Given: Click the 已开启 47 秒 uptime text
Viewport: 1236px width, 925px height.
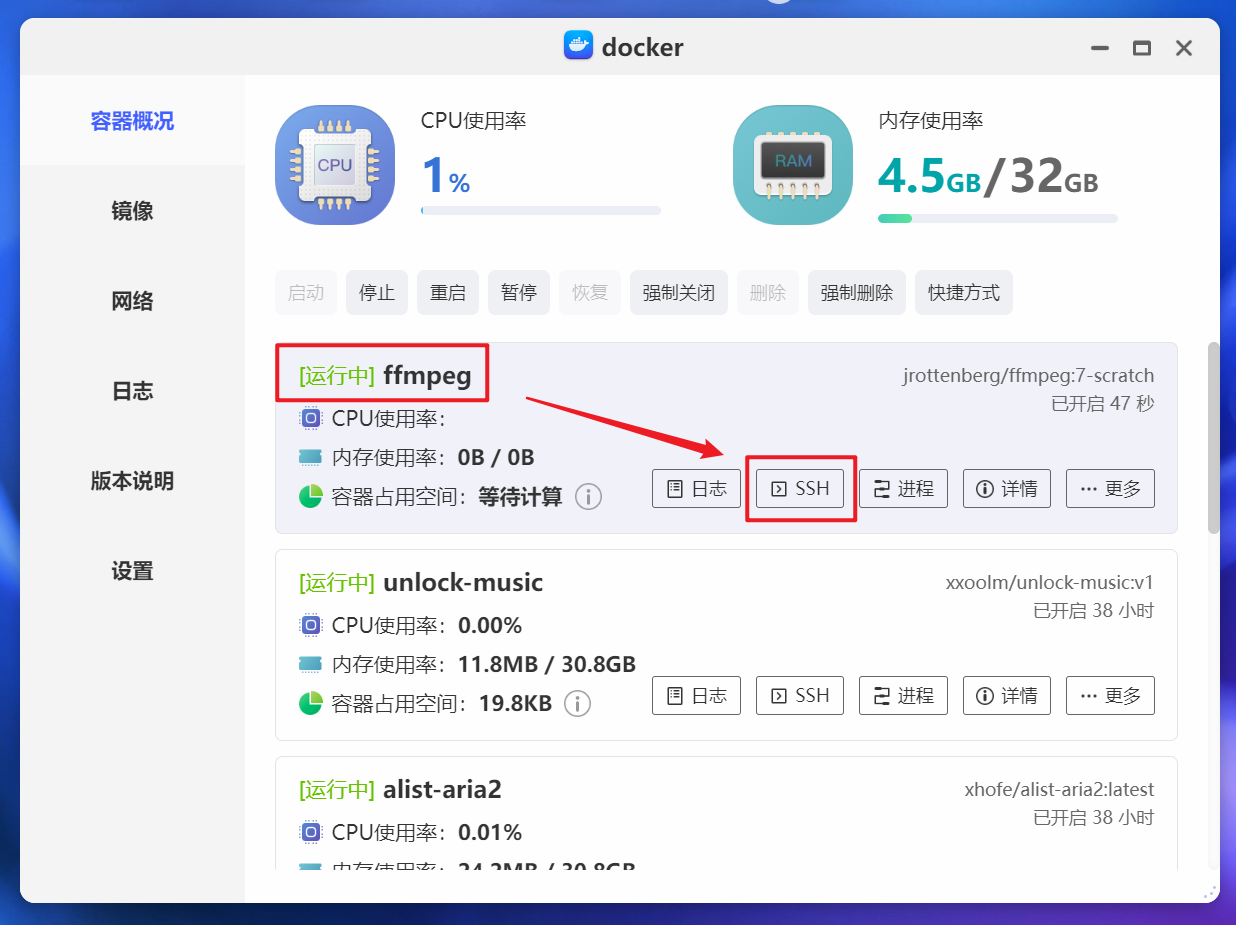Looking at the screenshot, I should click(1103, 404).
